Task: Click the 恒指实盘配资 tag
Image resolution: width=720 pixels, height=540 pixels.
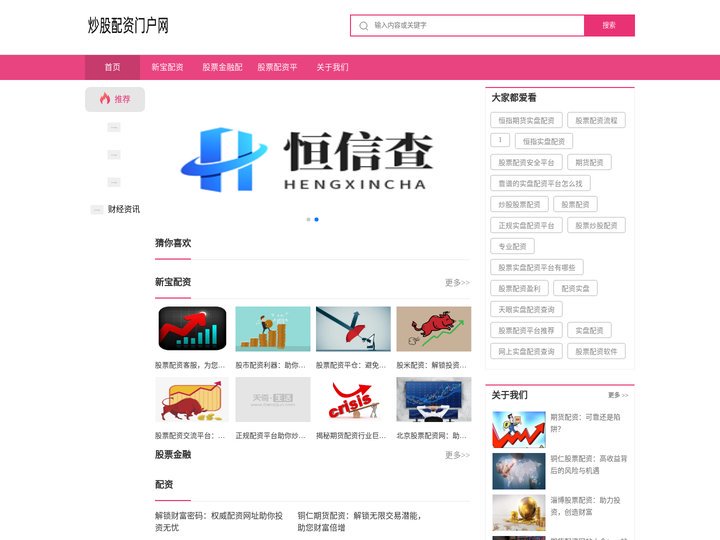Action: [x=544, y=141]
